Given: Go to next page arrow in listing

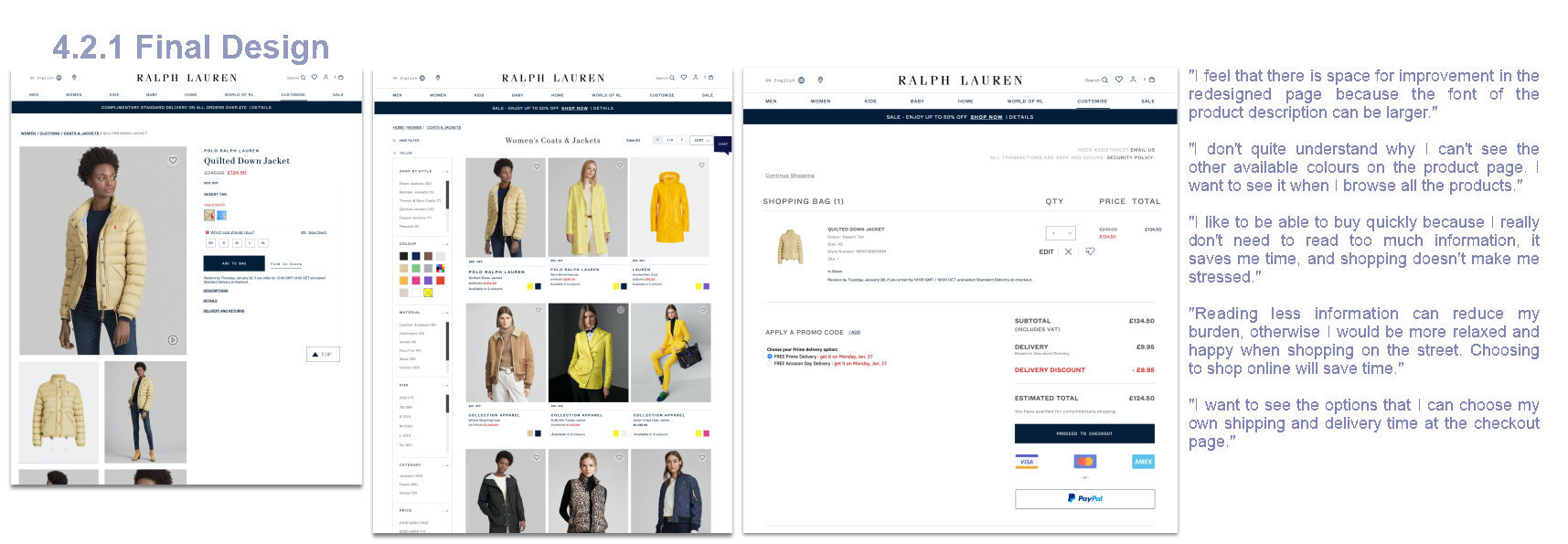Looking at the screenshot, I should click(681, 140).
